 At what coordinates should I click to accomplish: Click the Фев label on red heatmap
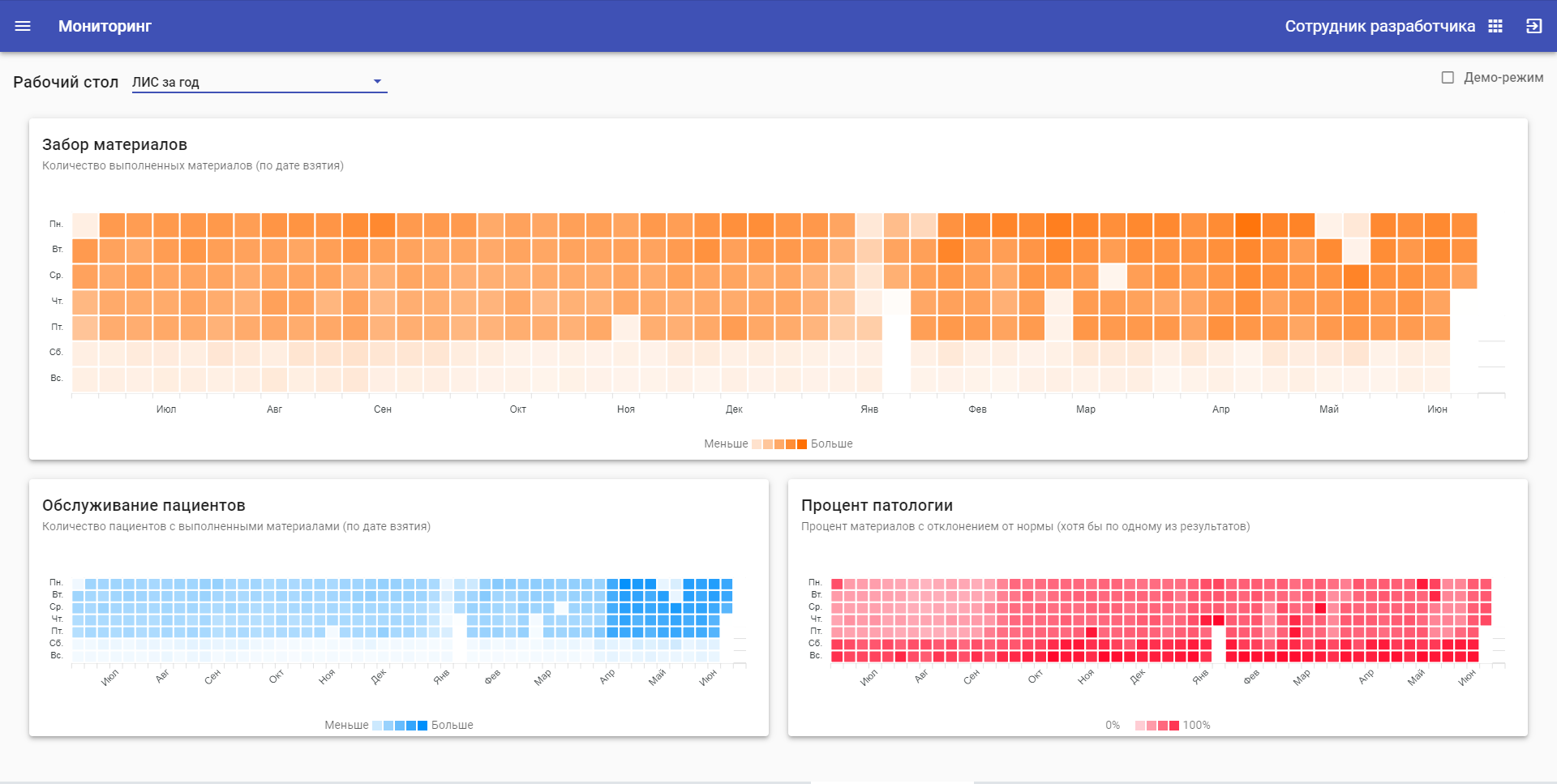click(x=1251, y=676)
